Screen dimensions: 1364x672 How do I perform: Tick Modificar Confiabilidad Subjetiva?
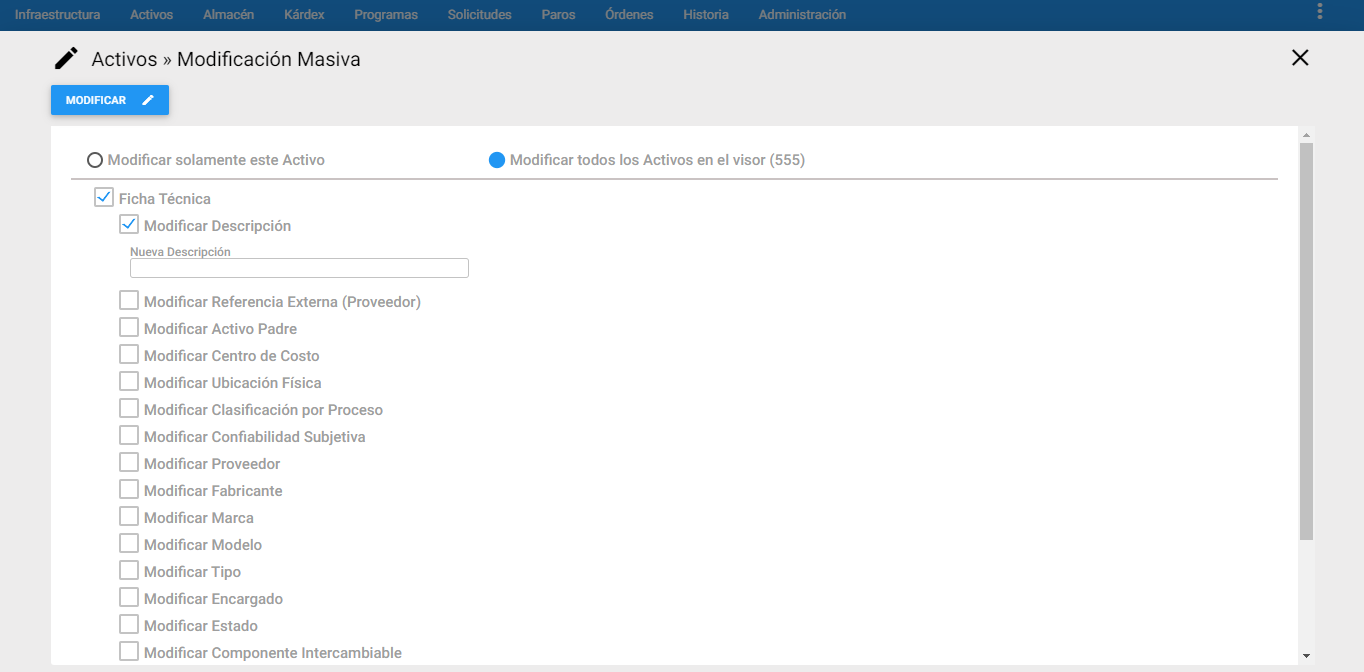[128, 435]
